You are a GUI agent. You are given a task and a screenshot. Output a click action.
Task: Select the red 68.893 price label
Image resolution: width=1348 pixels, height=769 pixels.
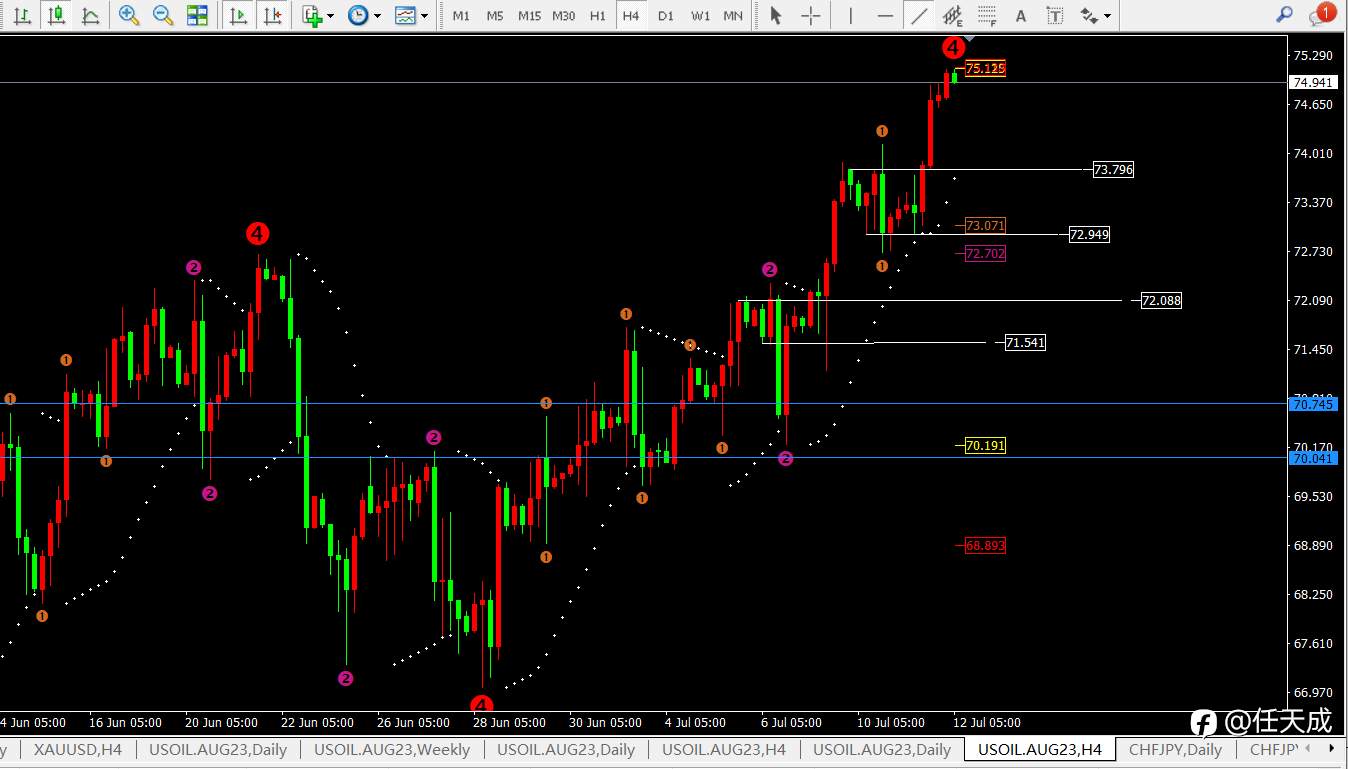pyautogui.click(x=985, y=546)
